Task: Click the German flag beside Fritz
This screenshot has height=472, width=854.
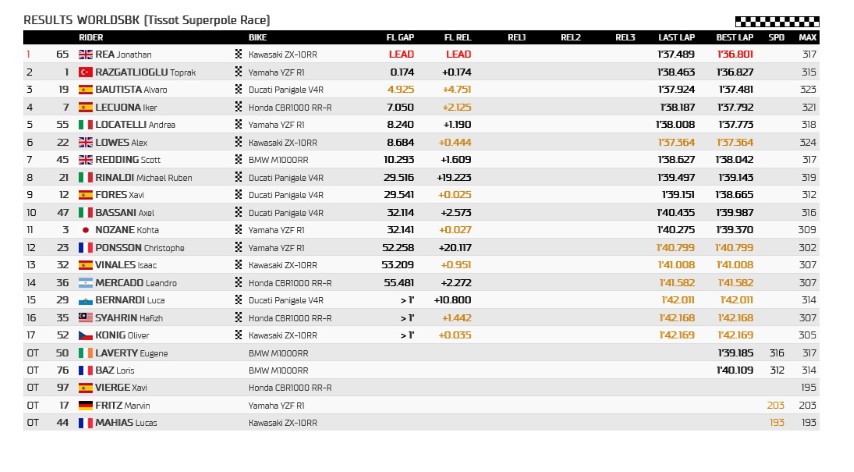Action: (x=85, y=405)
